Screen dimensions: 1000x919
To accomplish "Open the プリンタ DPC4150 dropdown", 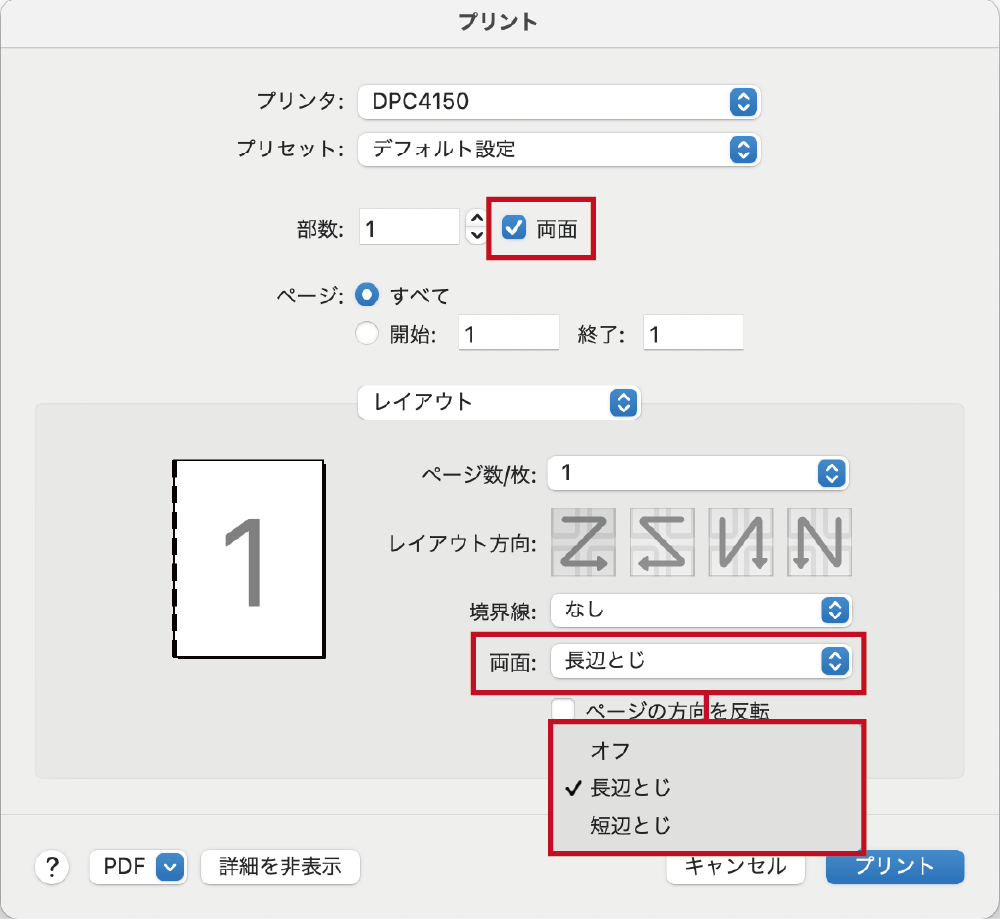I will [559, 101].
